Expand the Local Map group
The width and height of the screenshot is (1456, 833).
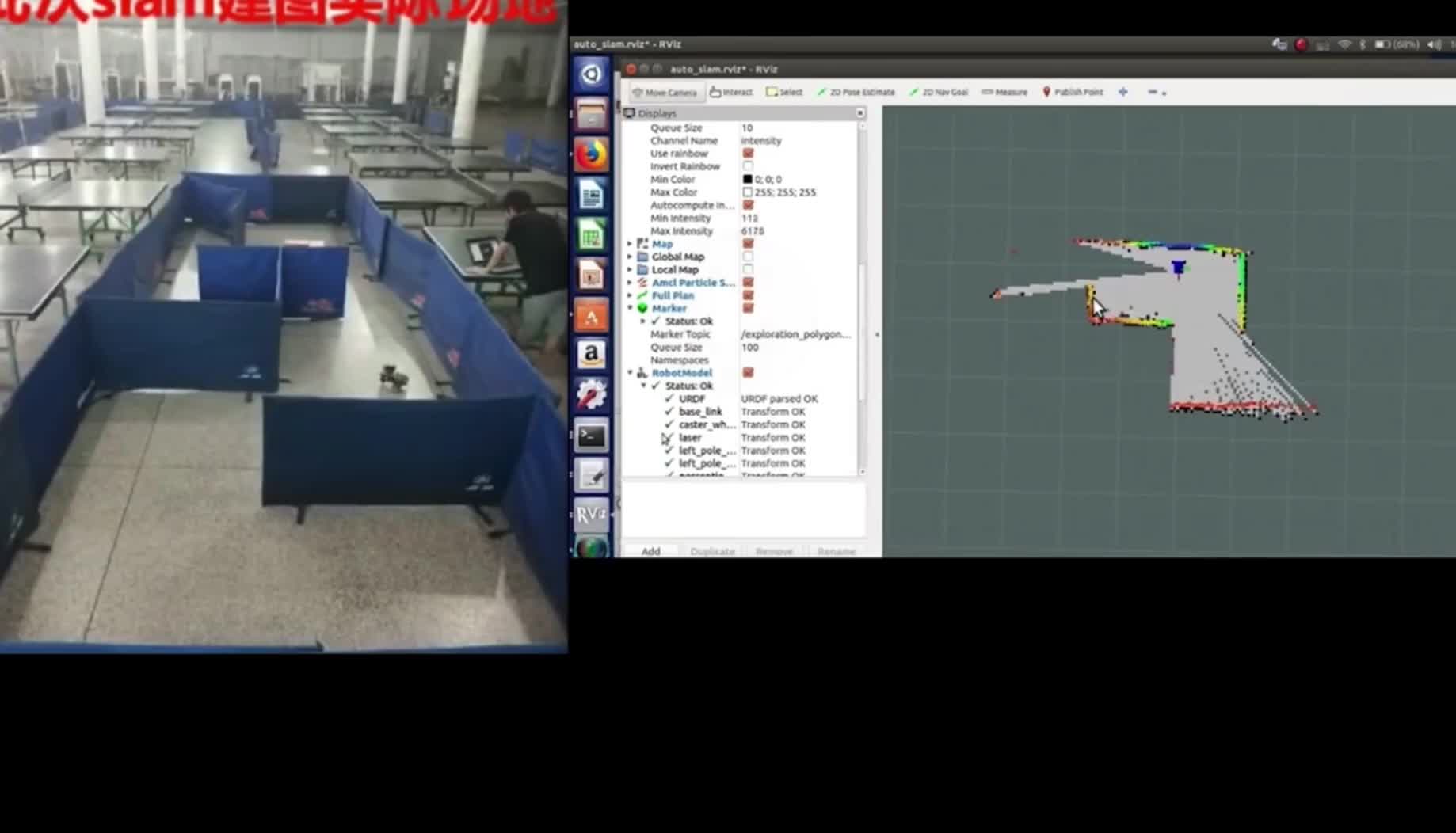[631, 270]
